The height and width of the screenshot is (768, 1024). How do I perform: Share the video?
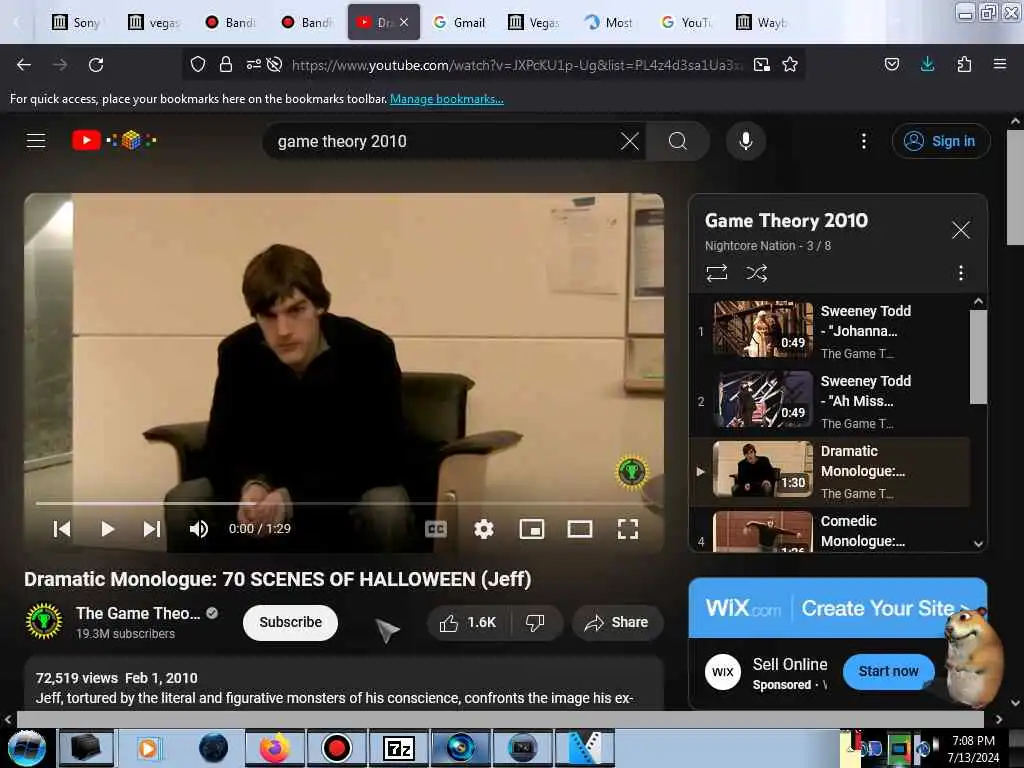617,622
